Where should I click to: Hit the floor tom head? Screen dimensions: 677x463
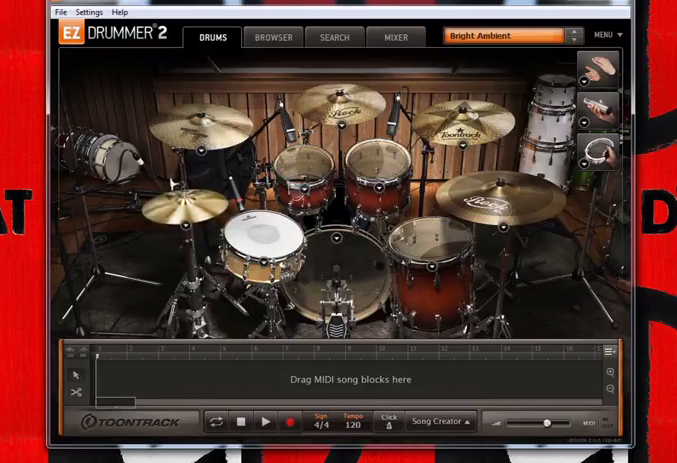click(x=431, y=240)
